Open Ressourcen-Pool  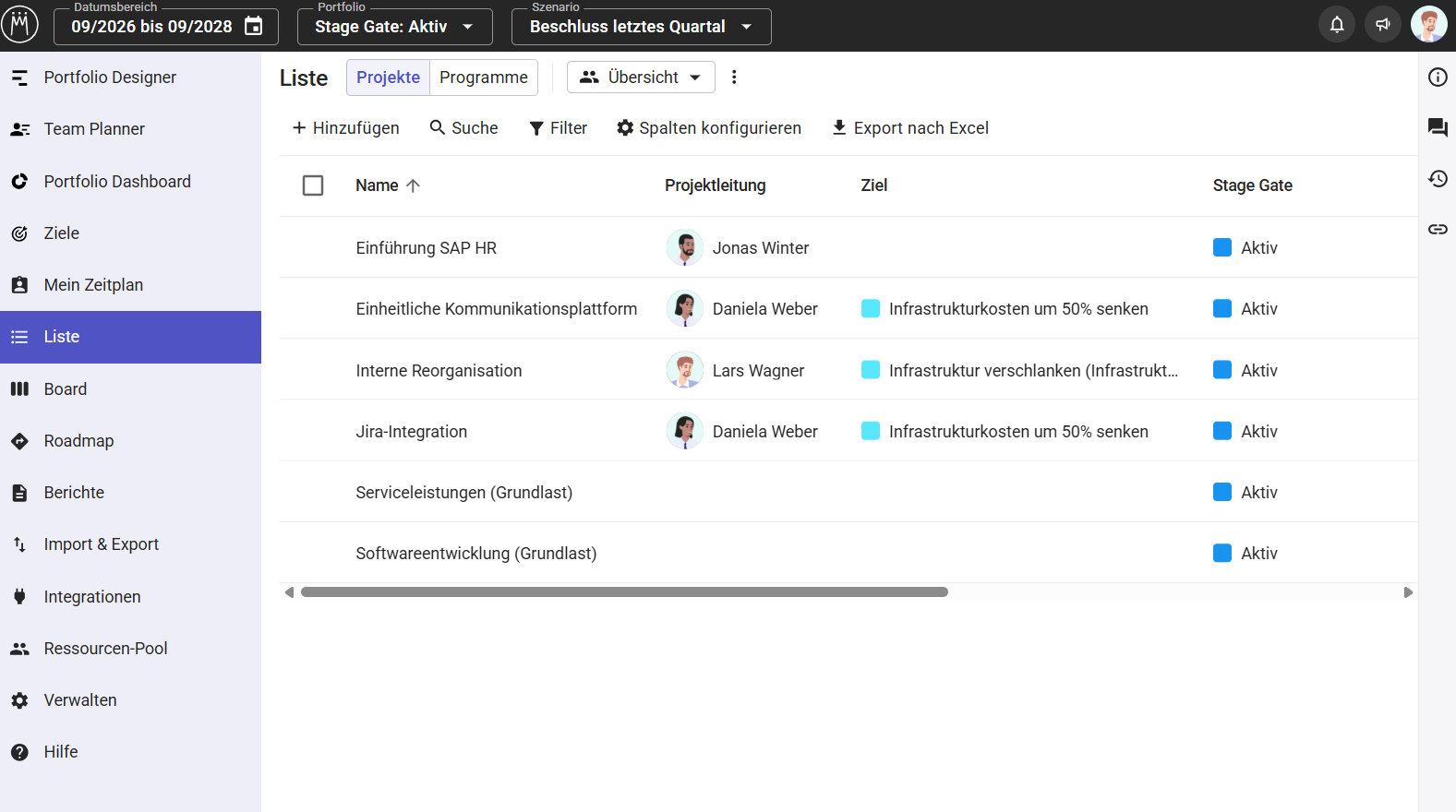(130, 649)
